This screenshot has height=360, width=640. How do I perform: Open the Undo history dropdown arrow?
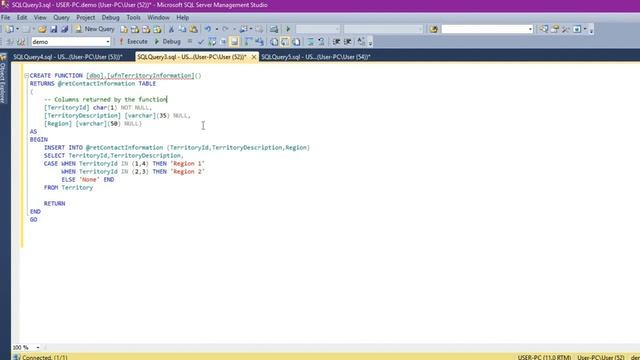tap(216, 29)
